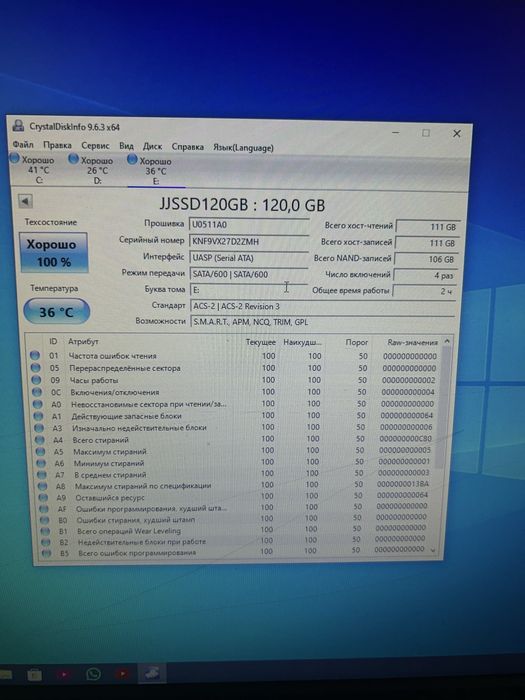Click the Атрибут column header
Viewport: 525px width, 700px height.
coord(83,342)
